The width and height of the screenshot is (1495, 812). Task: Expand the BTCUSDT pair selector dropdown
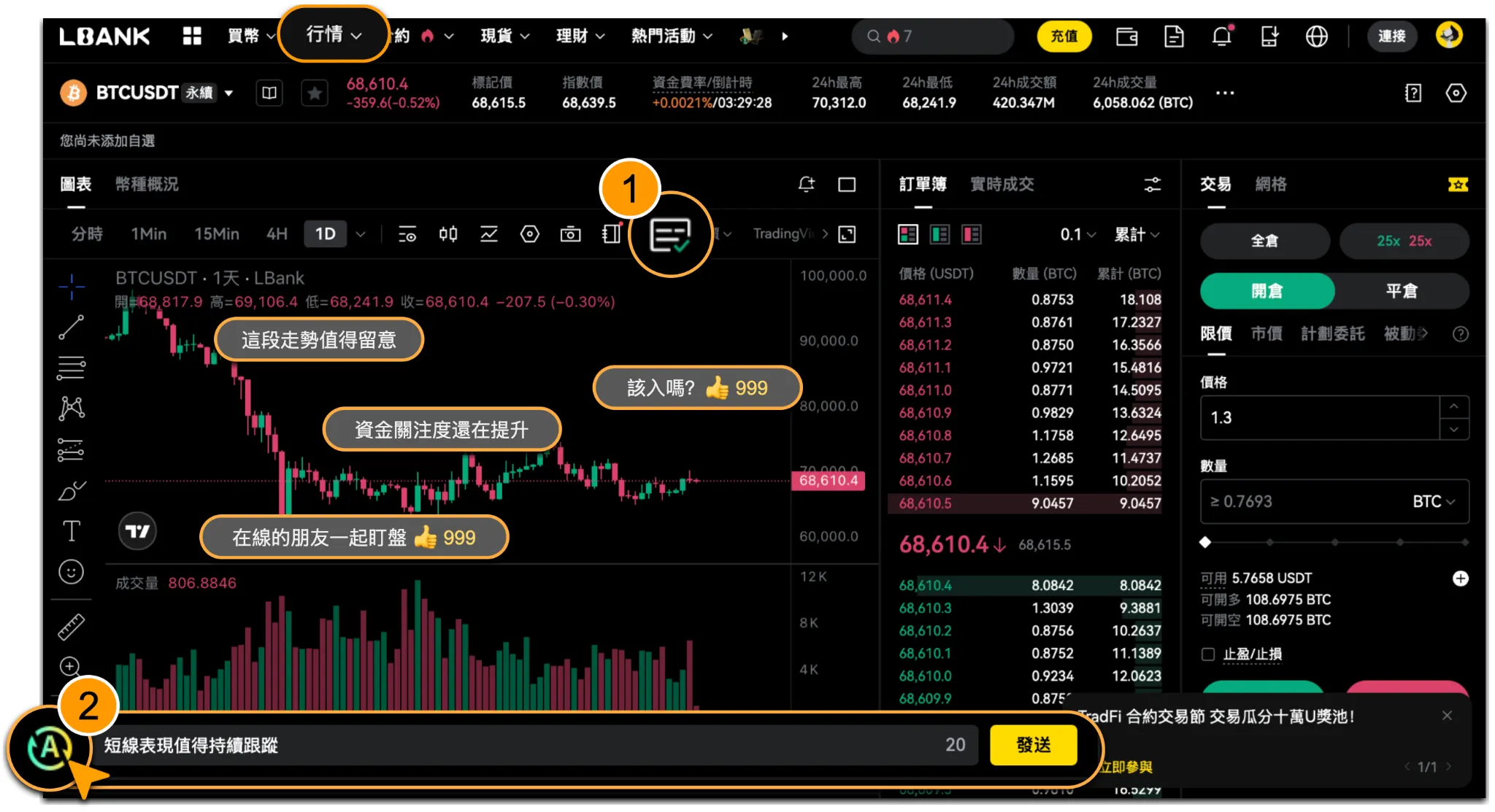tap(228, 93)
